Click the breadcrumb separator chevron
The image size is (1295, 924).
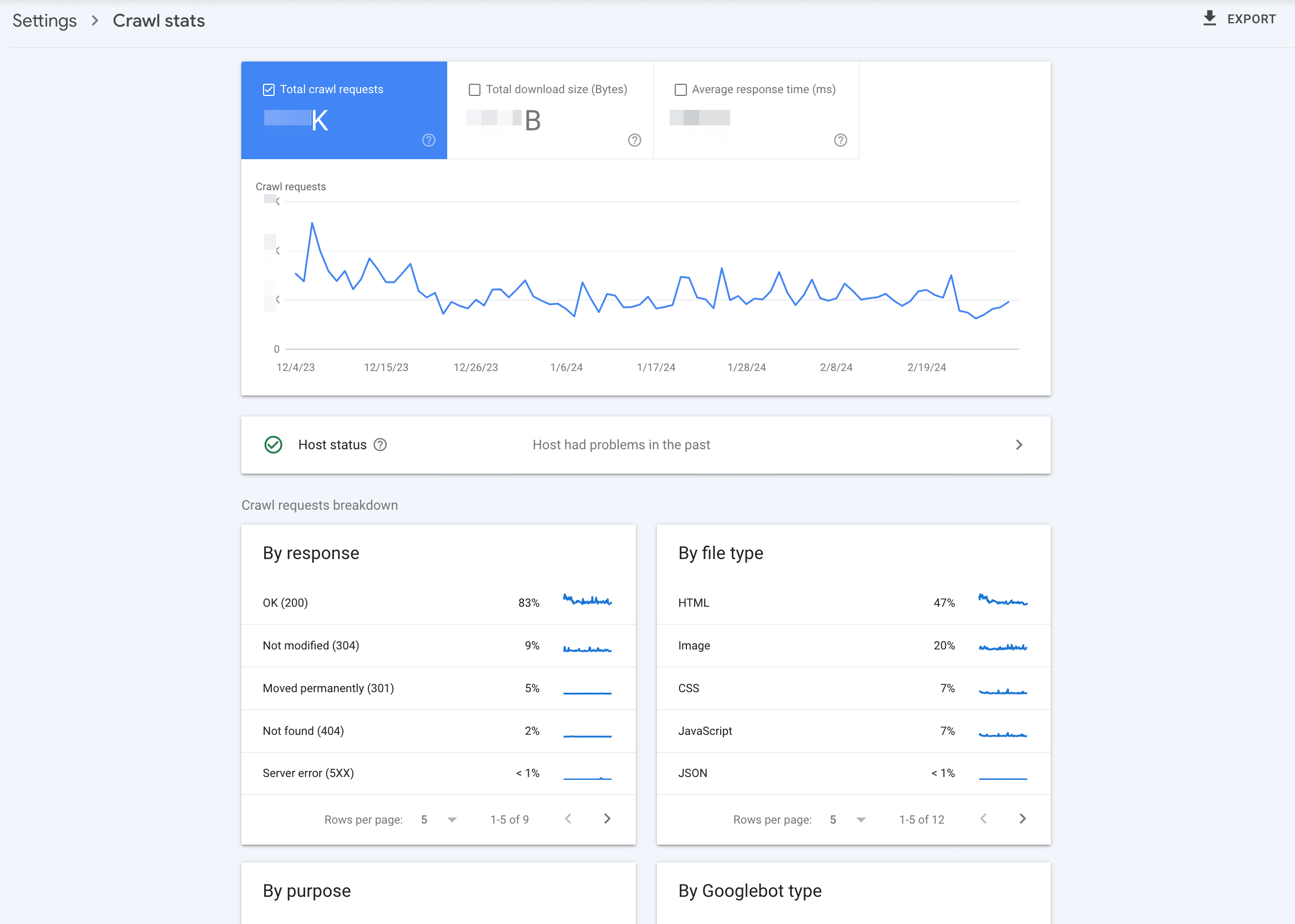[x=95, y=21]
